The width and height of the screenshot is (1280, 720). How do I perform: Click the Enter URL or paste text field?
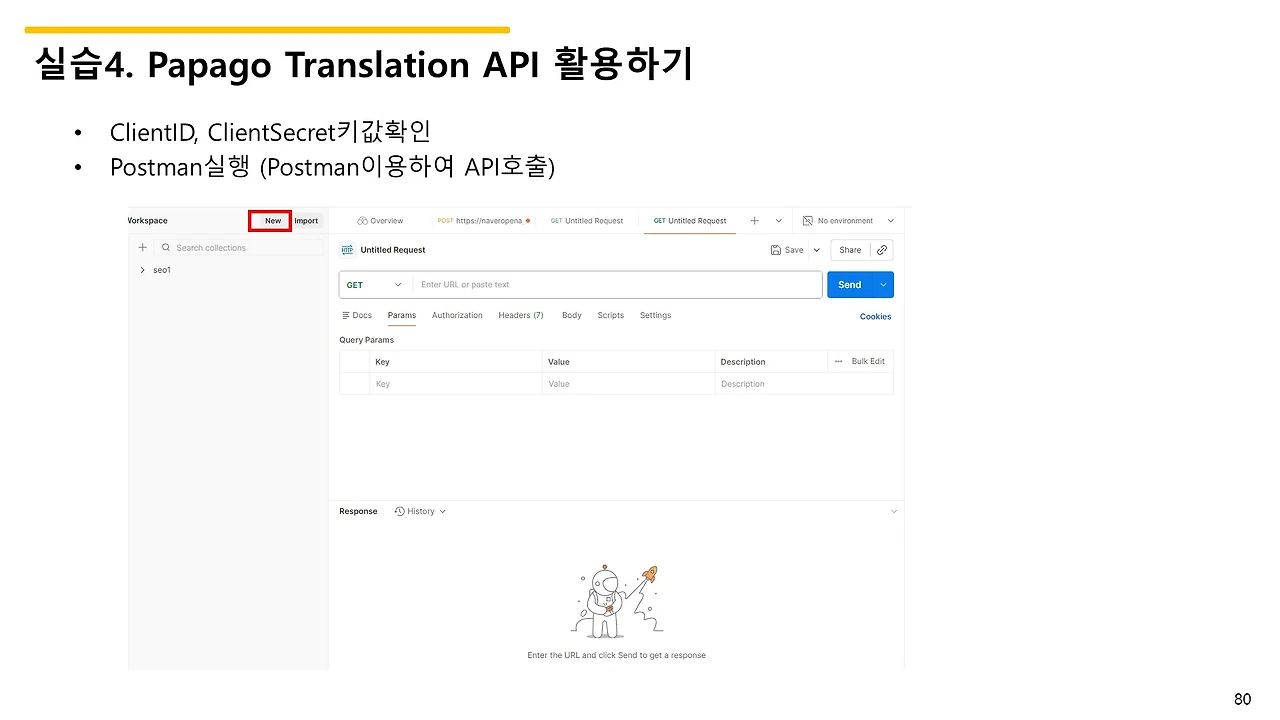point(617,285)
